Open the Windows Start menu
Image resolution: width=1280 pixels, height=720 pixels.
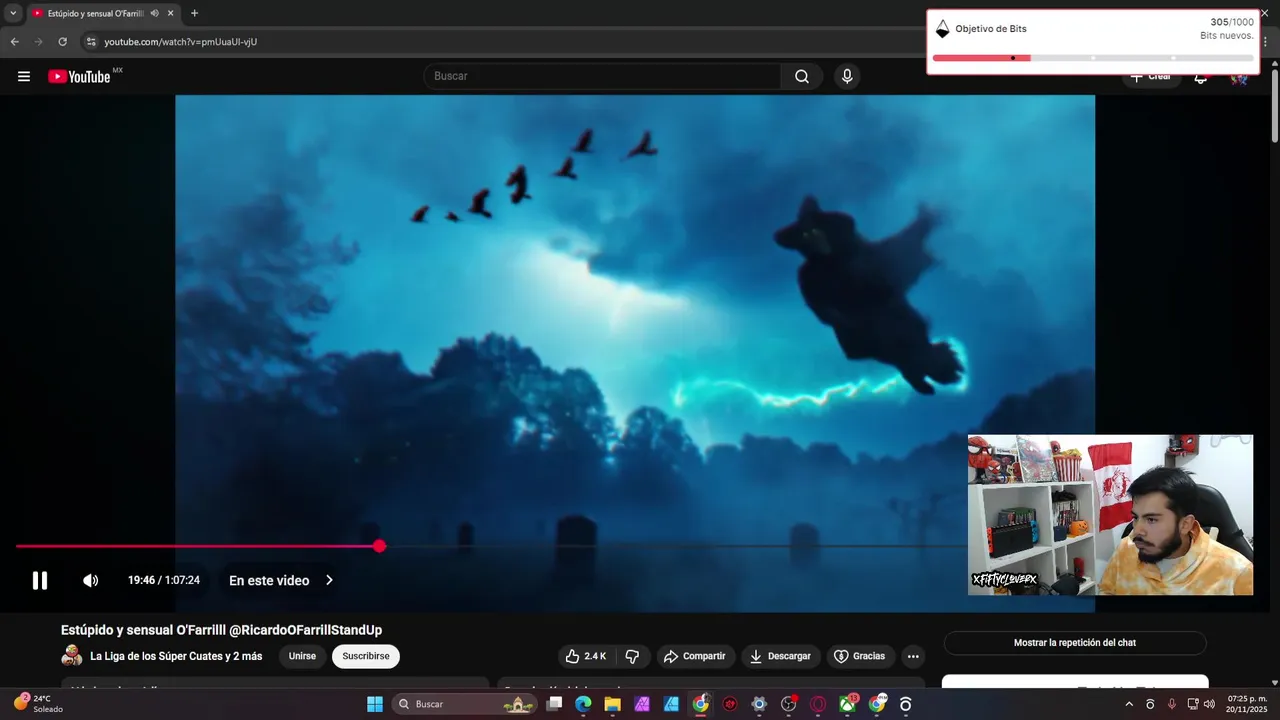375,704
